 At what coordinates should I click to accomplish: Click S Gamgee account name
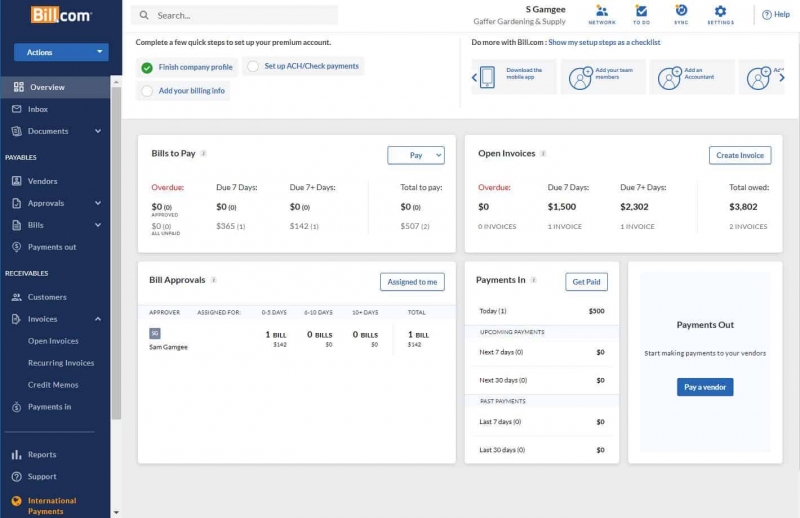pyautogui.click(x=545, y=9)
